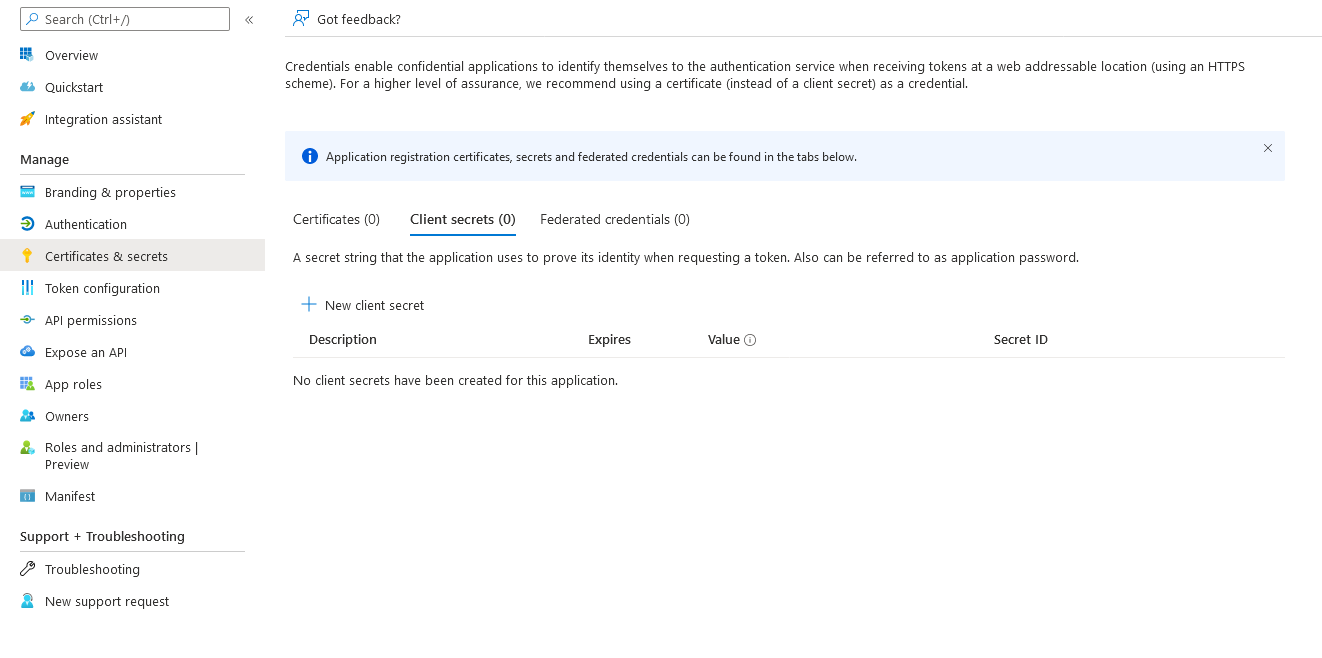1322x658 pixels.
Task: Collapse the sidebar with the double chevron
Action: click(x=249, y=19)
